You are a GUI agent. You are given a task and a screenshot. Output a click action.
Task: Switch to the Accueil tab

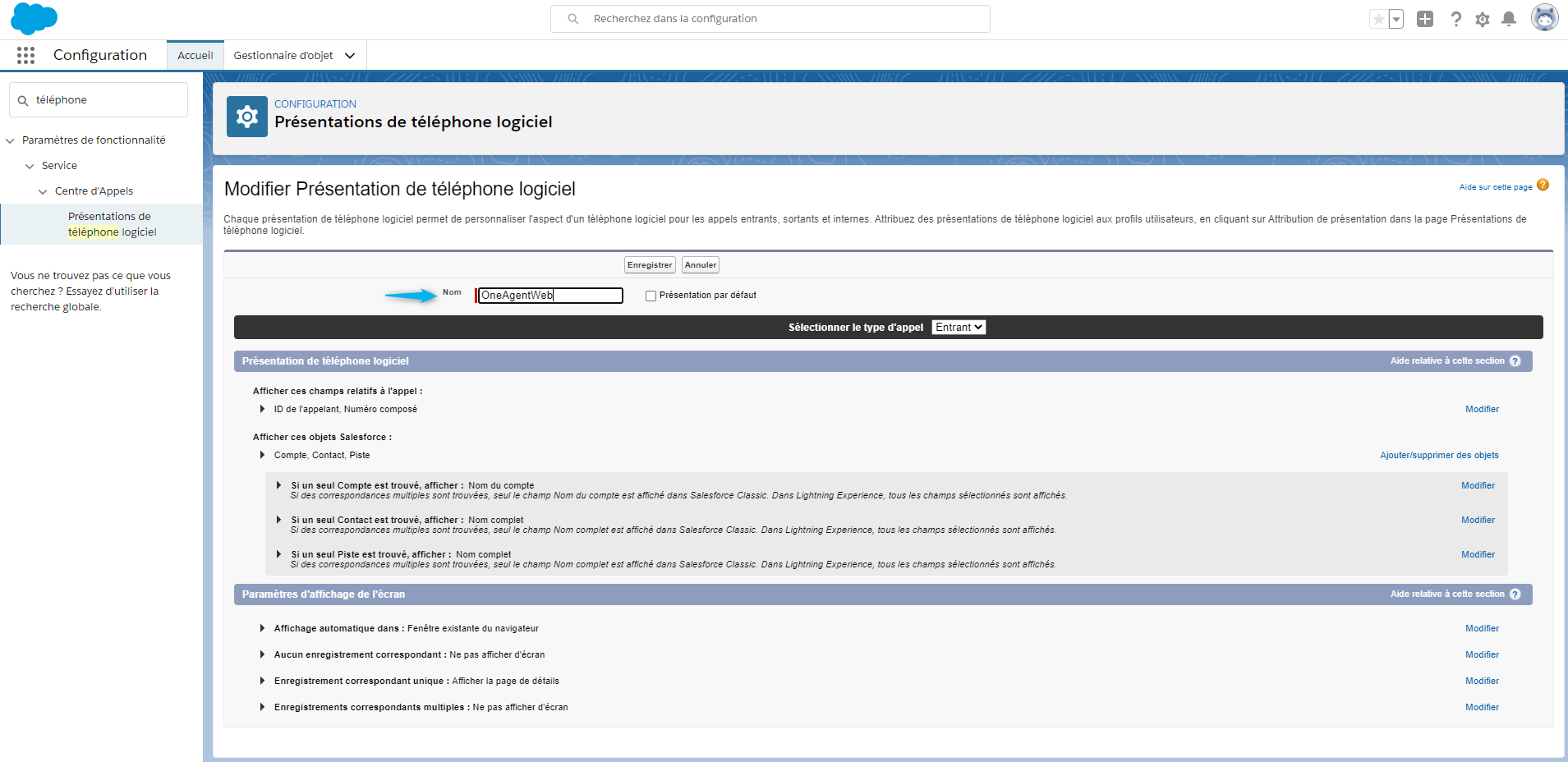[x=195, y=56]
